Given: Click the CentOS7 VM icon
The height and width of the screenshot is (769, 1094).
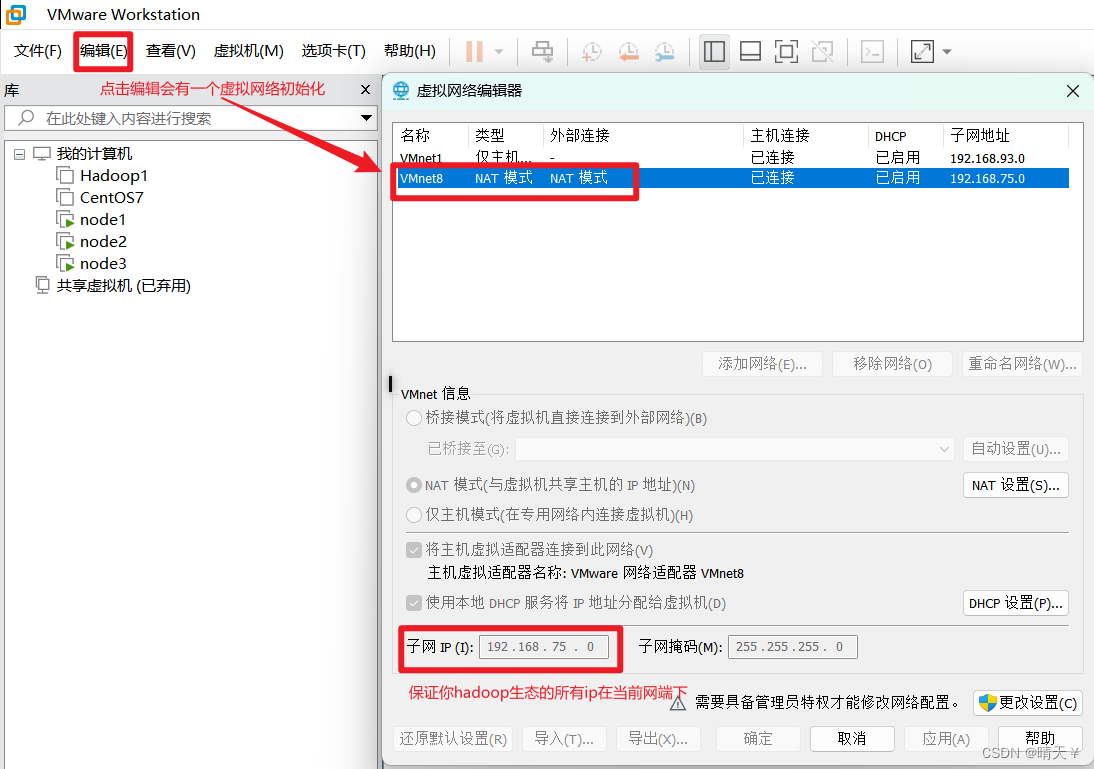Looking at the screenshot, I should pos(65,197).
